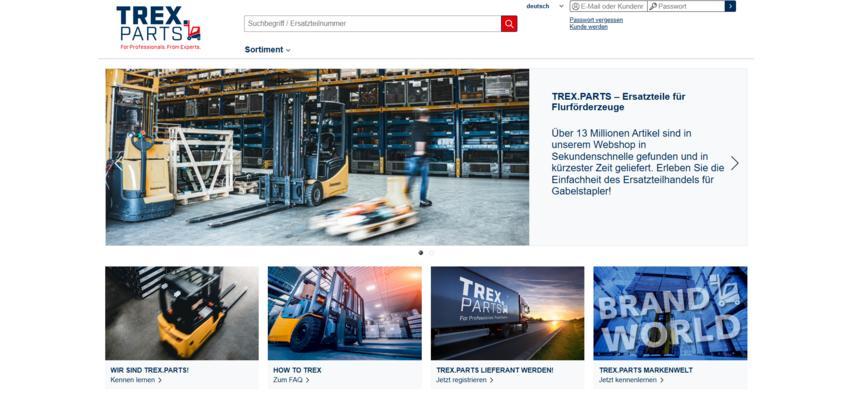The height and width of the screenshot is (394, 849).
Task: Click the TREX.PARTS LIEFERANT WERDEN! heading
Action: pos(495,371)
